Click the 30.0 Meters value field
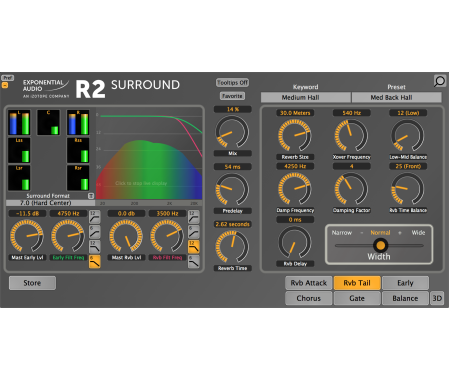This screenshot has height=380, width=450. tap(295, 113)
